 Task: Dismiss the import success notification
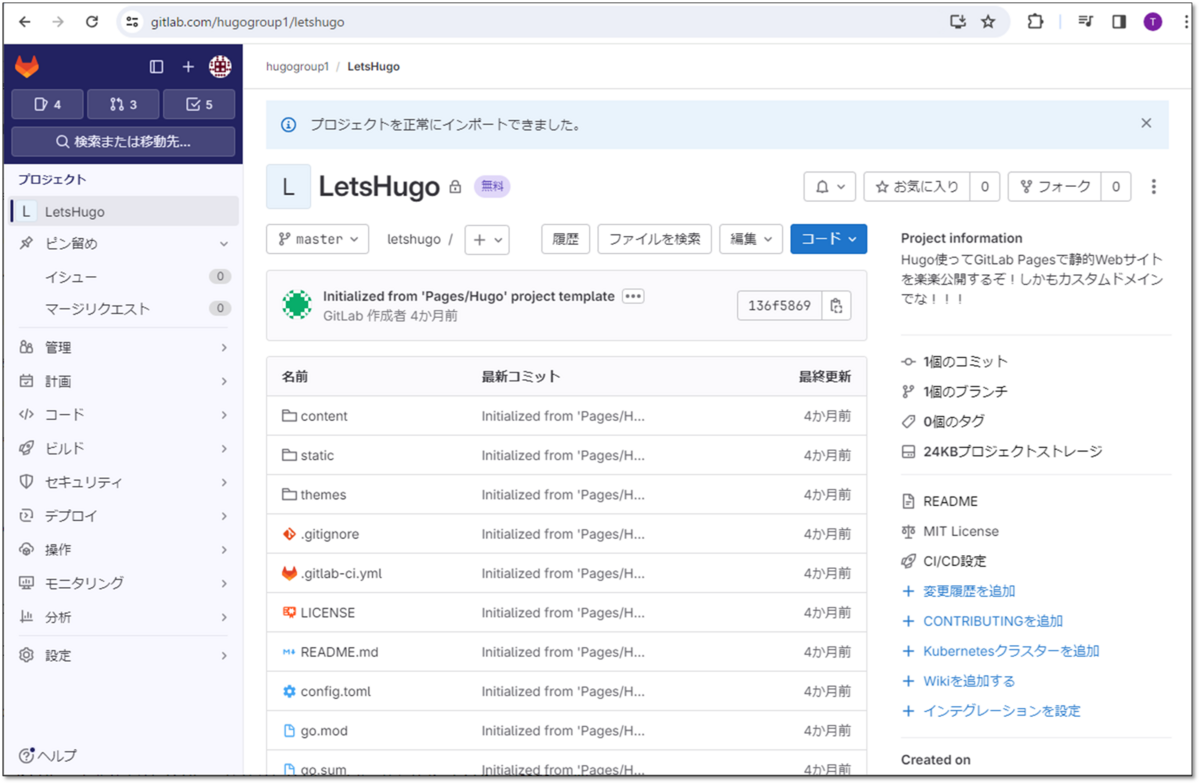tap(1146, 123)
